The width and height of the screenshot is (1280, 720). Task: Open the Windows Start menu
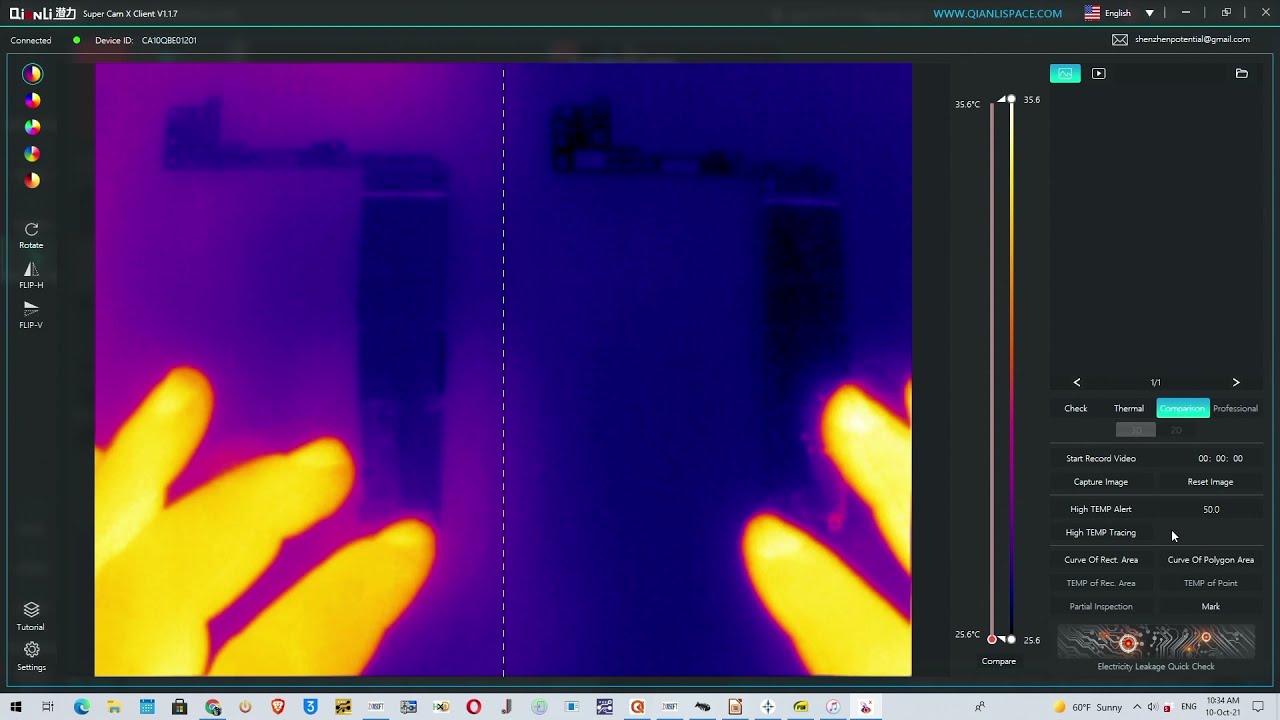(14, 707)
